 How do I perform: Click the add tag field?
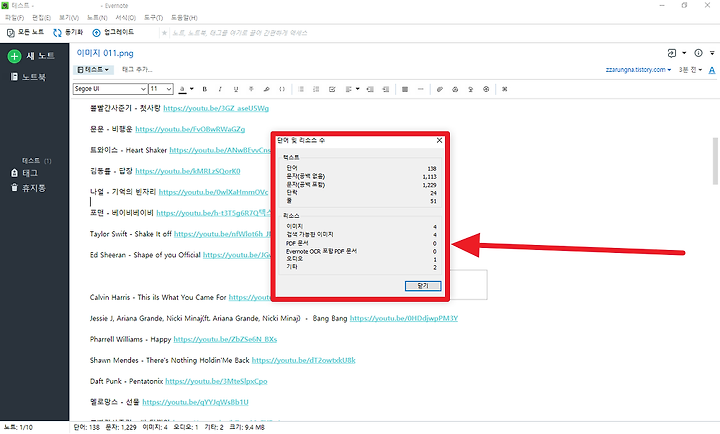coord(137,70)
